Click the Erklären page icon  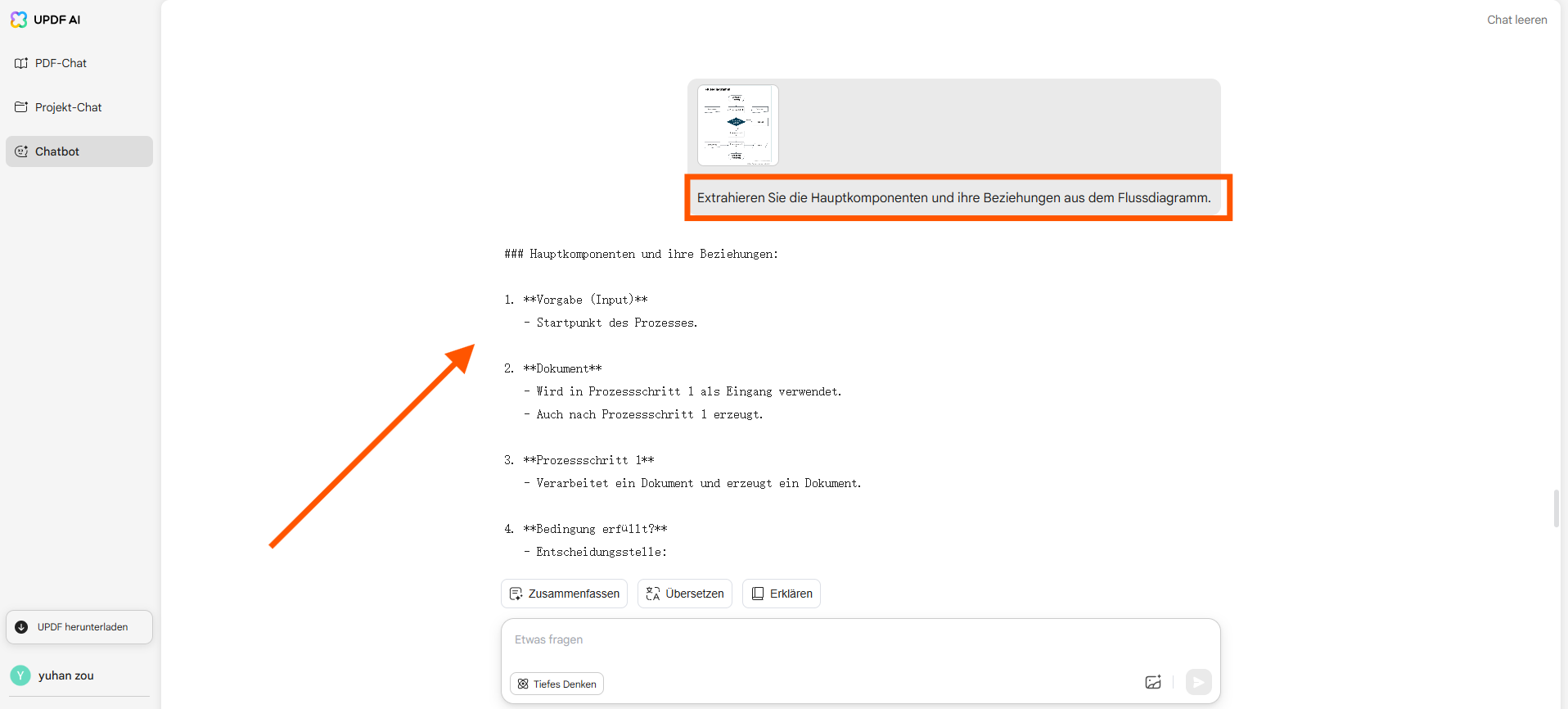(758, 594)
